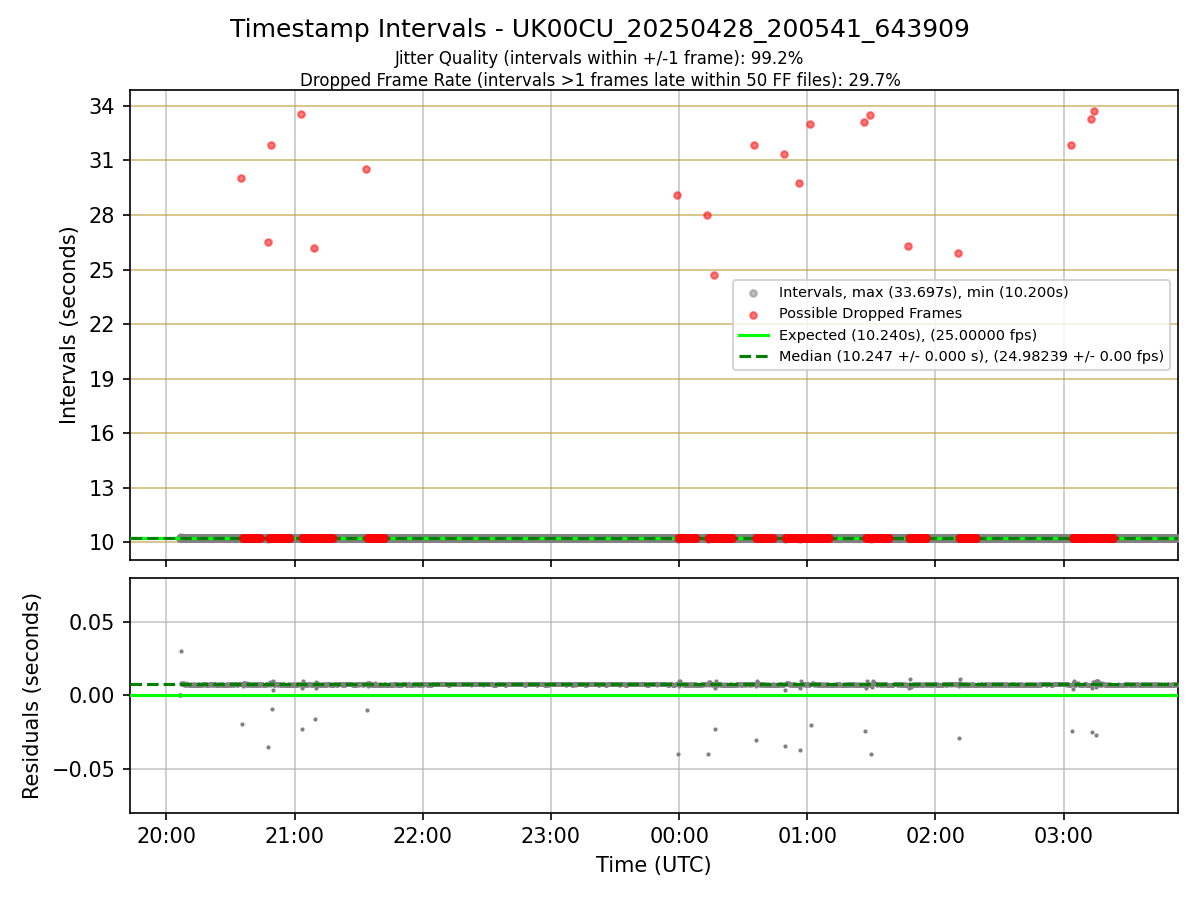The height and width of the screenshot is (900, 1200).
Task: Click the gray dot marker in legend
Action: (x=752, y=292)
